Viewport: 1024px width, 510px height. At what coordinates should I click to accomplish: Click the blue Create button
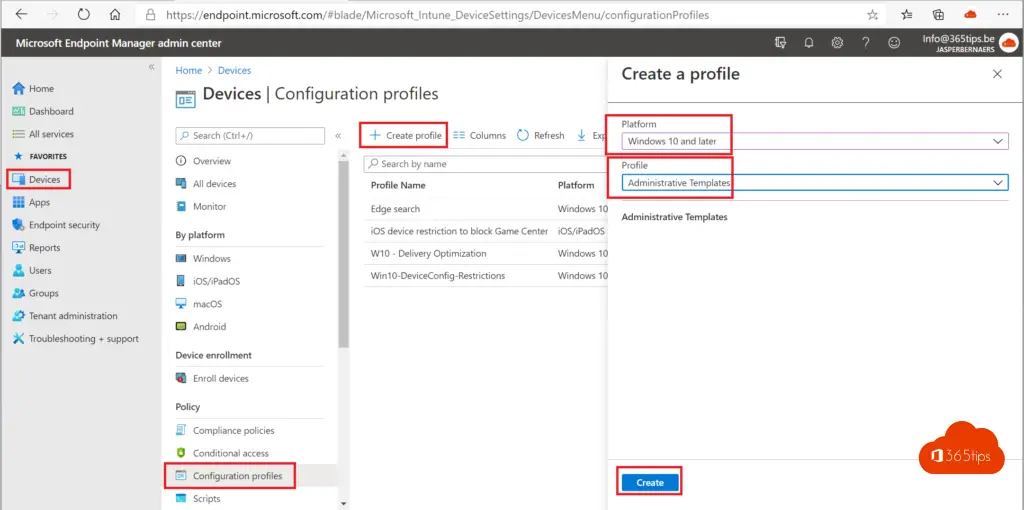click(650, 483)
